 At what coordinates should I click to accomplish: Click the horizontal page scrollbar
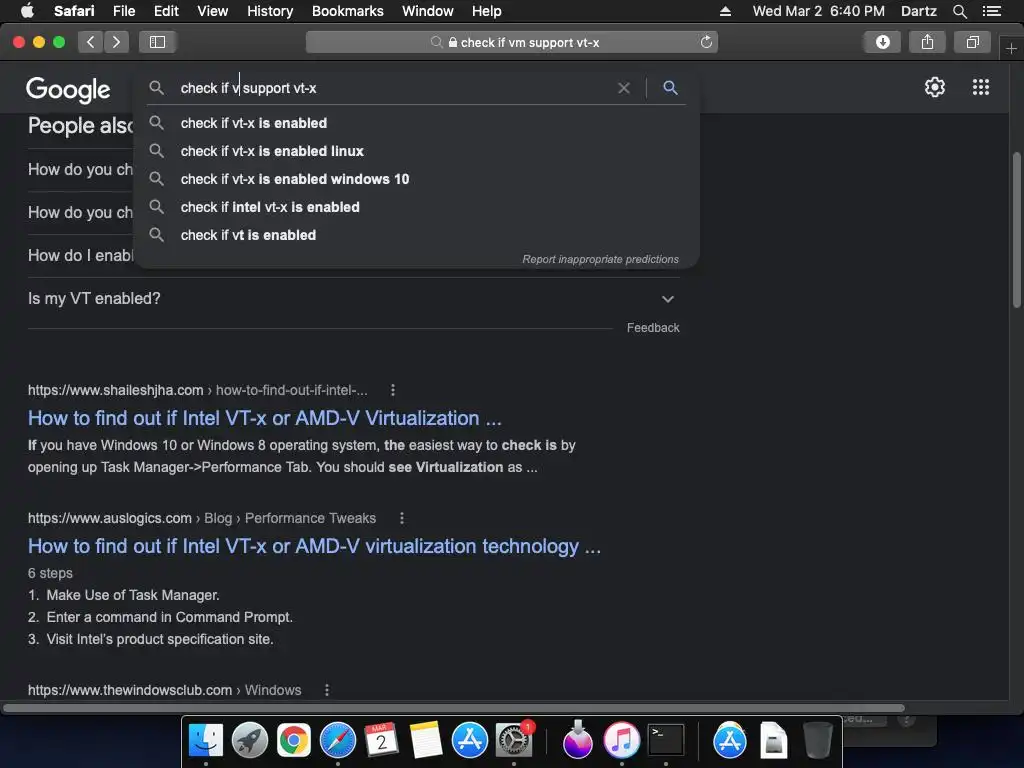pos(454,708)
